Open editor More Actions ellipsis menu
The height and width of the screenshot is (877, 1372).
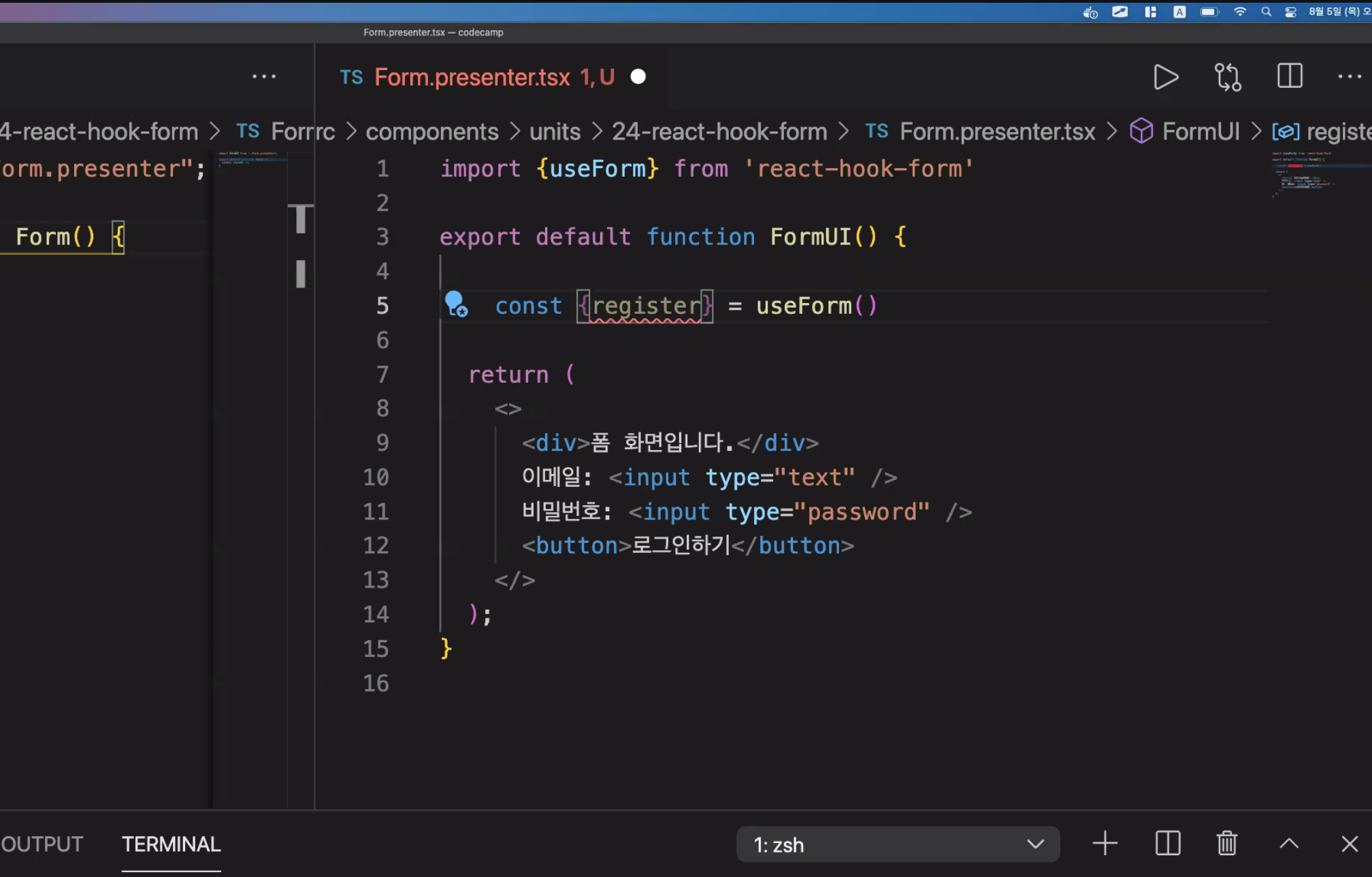(1350, 77)
